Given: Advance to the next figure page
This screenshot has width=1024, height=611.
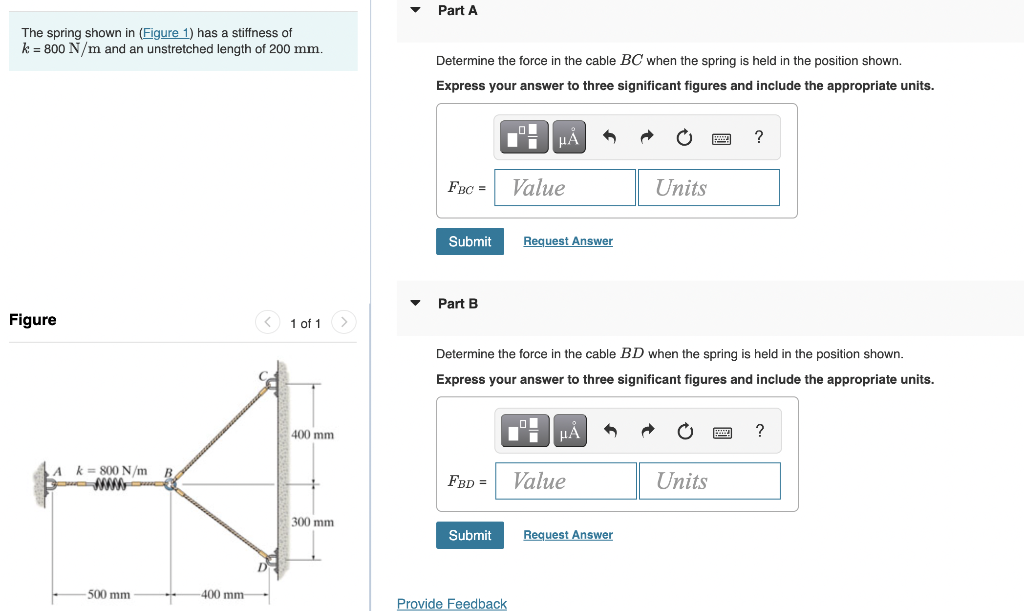Looking at the screenshot, I should click(343, 322).
